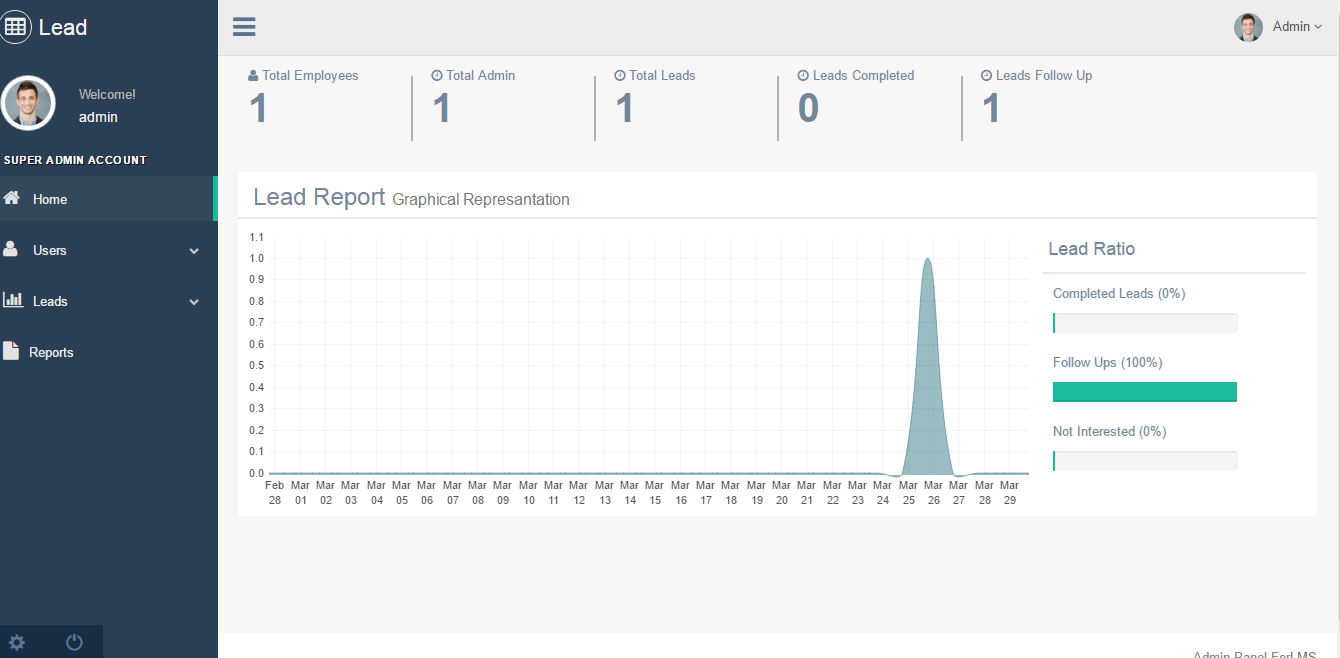
Task: Click the Lead logo grid icon
Action: [16, 27]
